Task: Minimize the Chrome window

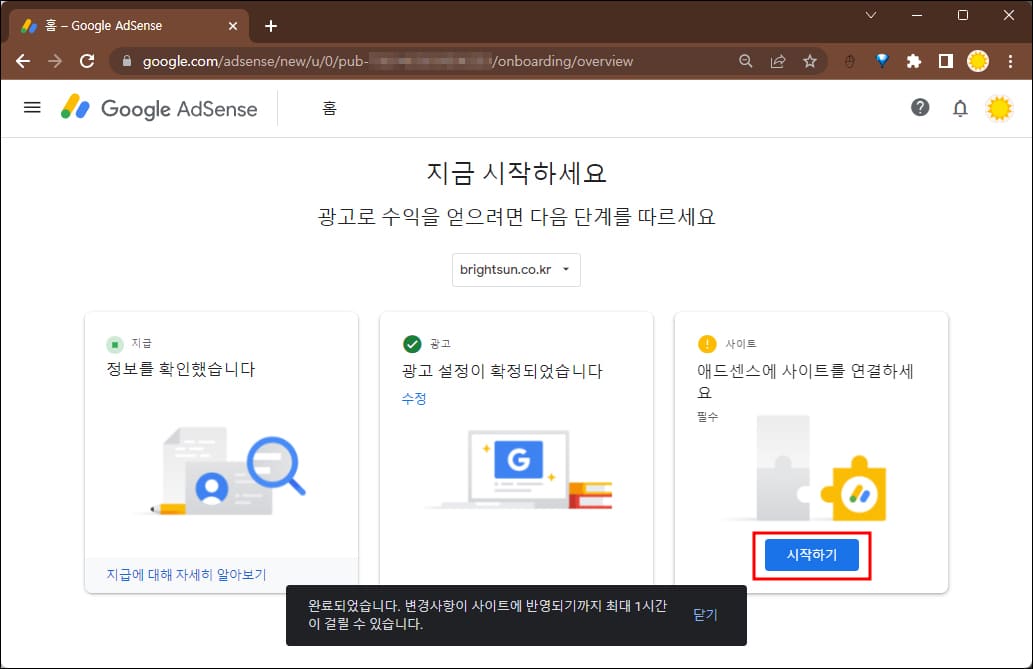Action: click(x=916, y=15)
